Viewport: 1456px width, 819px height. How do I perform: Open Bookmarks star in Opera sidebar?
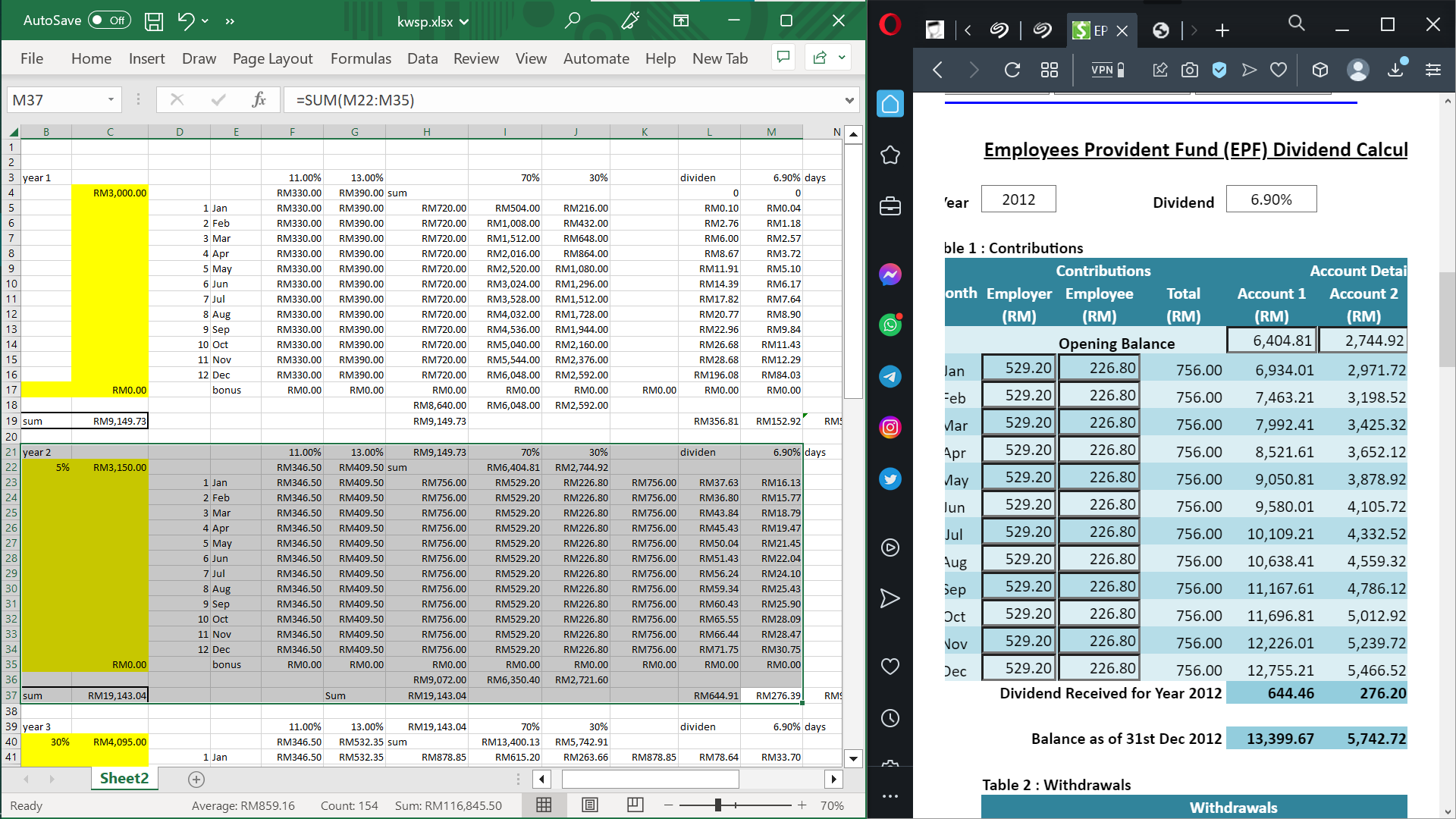(890, 155)
